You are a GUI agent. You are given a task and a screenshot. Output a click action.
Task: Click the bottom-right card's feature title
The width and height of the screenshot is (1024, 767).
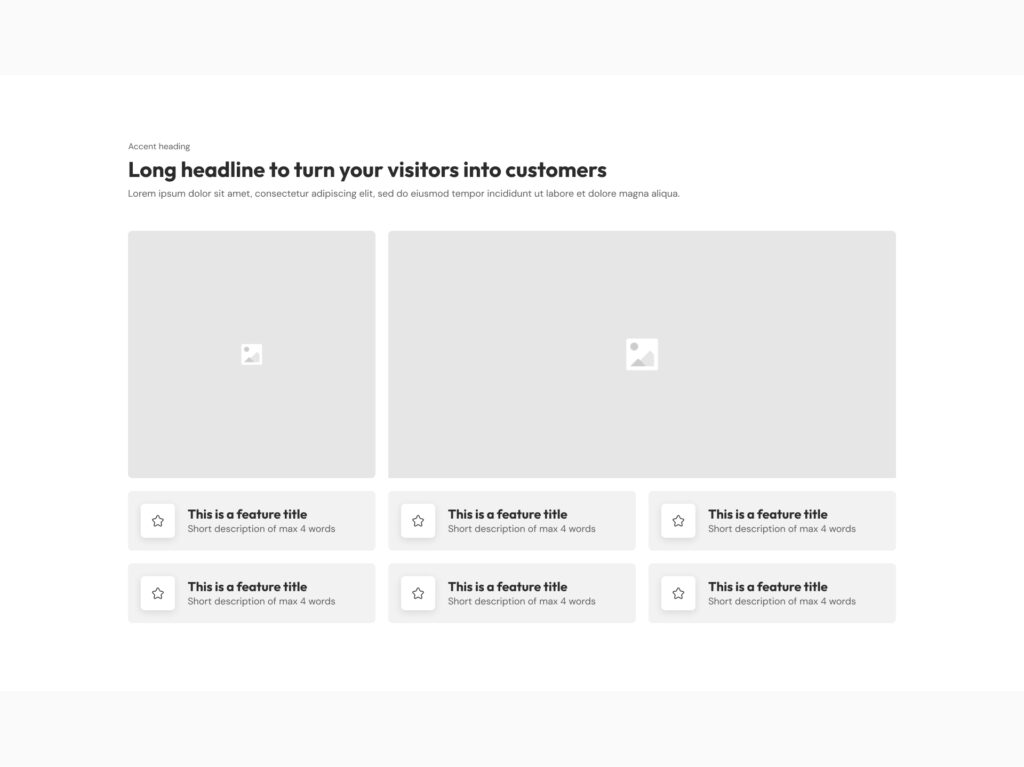tap(767, 587)
